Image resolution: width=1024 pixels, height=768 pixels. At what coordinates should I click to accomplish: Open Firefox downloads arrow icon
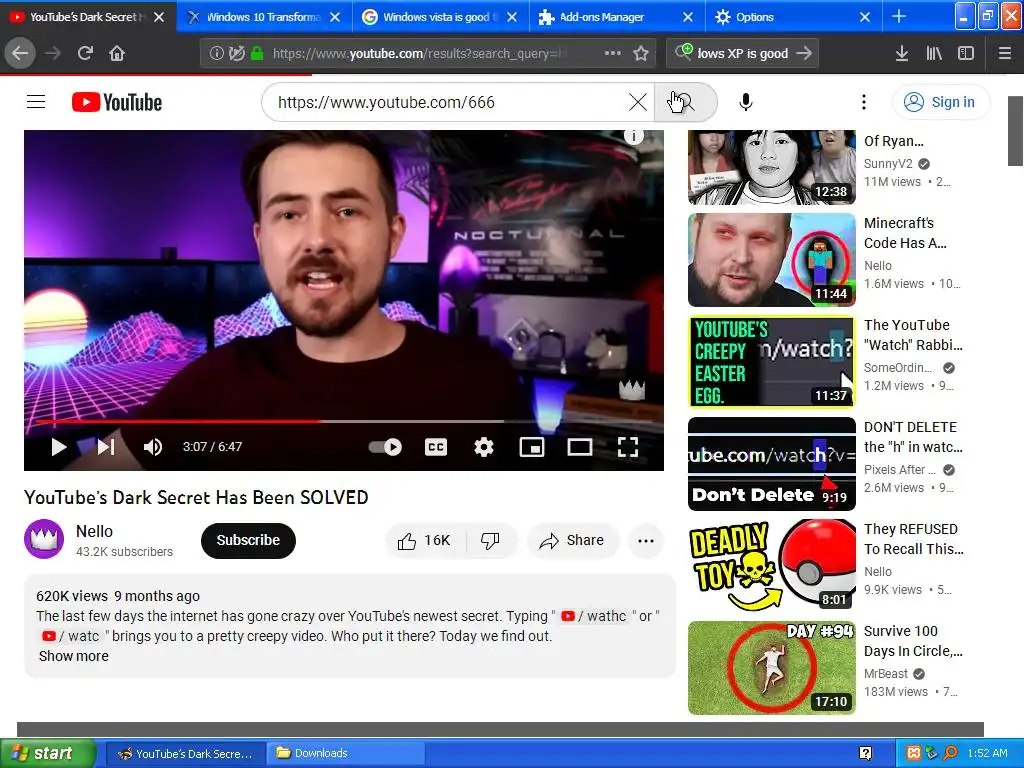pyautogui.click(x=902, y=53)
